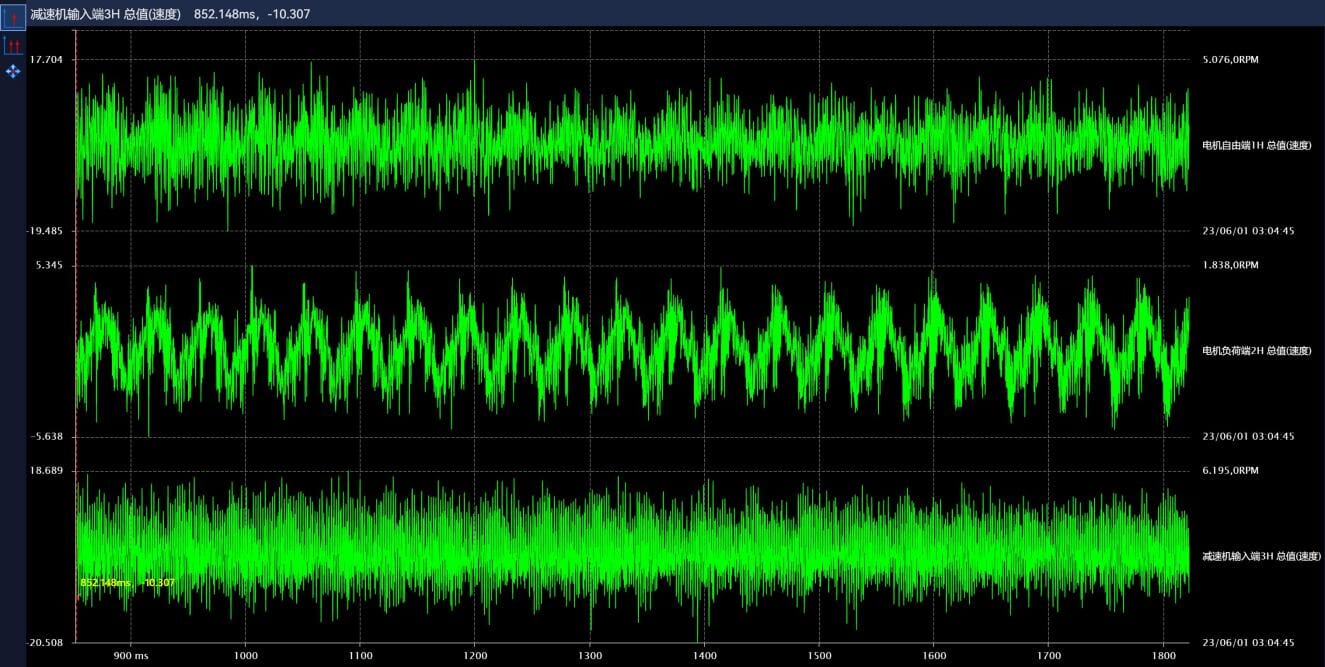This screenshot has width=1325, height=667.
Task: Click the four-arrow pan icon
Action: [x=14, y=71]
